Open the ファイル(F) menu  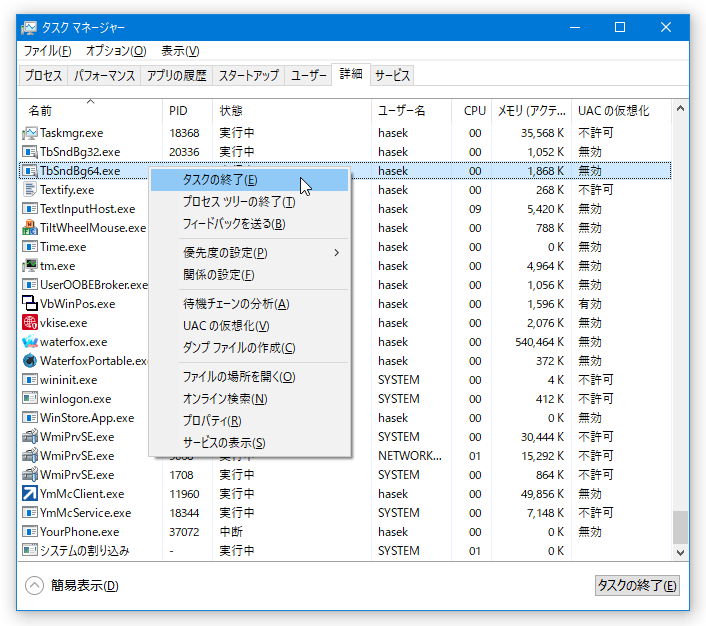47,51
